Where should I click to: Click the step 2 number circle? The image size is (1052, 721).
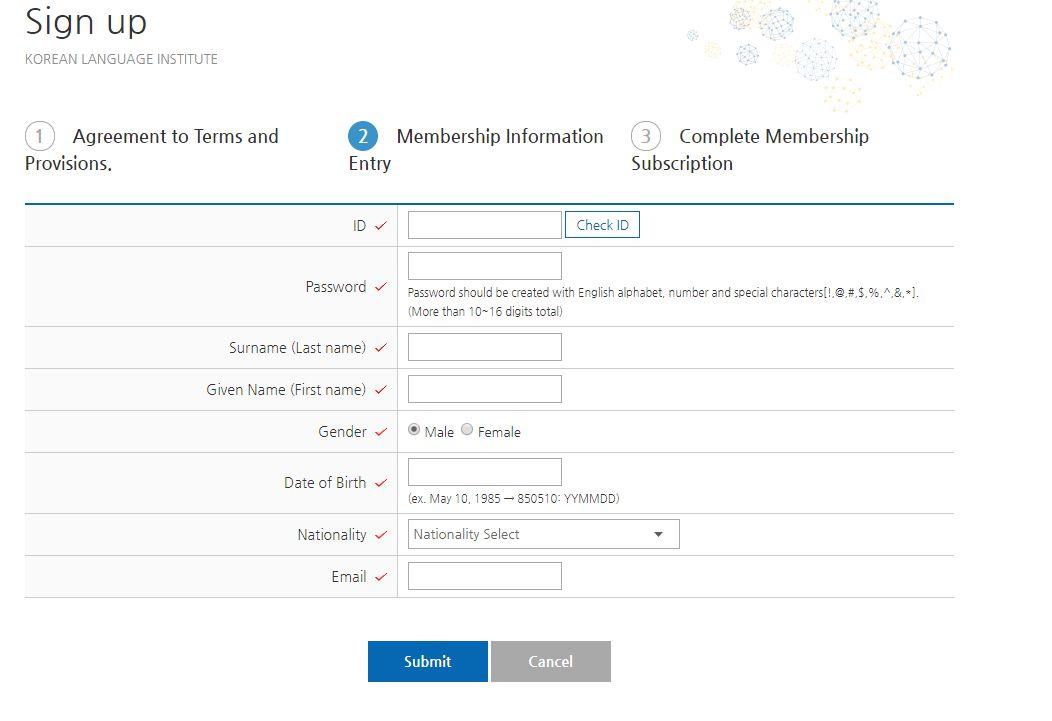coord(362,137)
